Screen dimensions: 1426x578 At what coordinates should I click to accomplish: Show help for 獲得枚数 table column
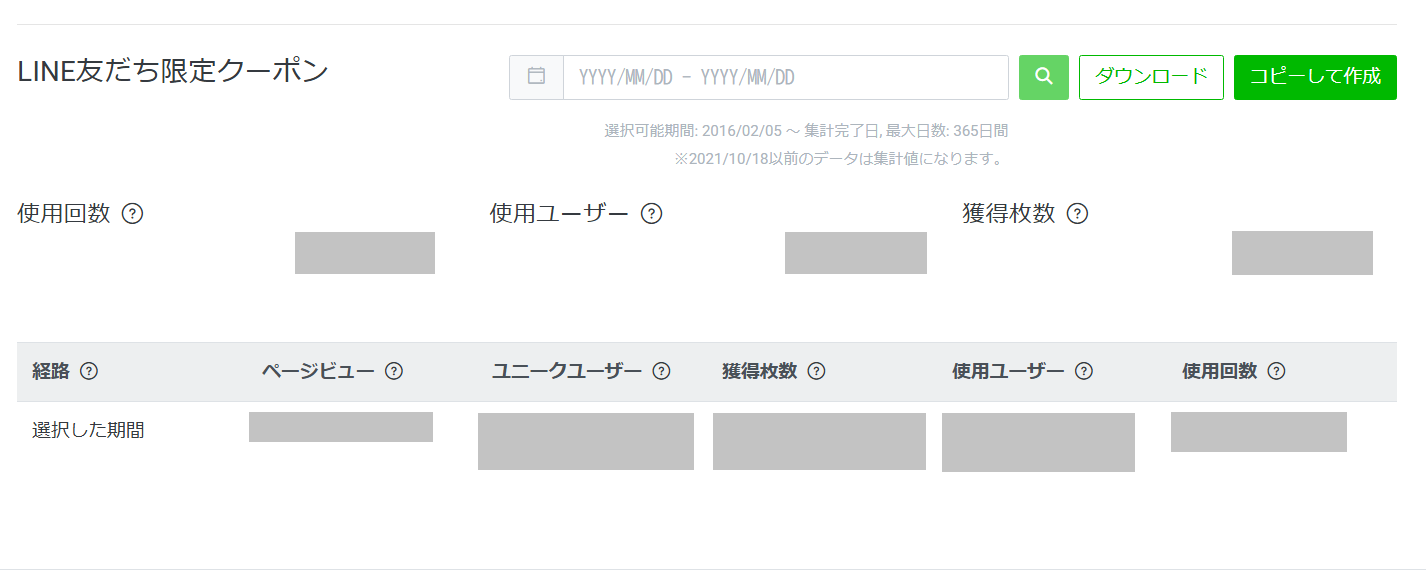pyautogui.click(x=816, y=371)
